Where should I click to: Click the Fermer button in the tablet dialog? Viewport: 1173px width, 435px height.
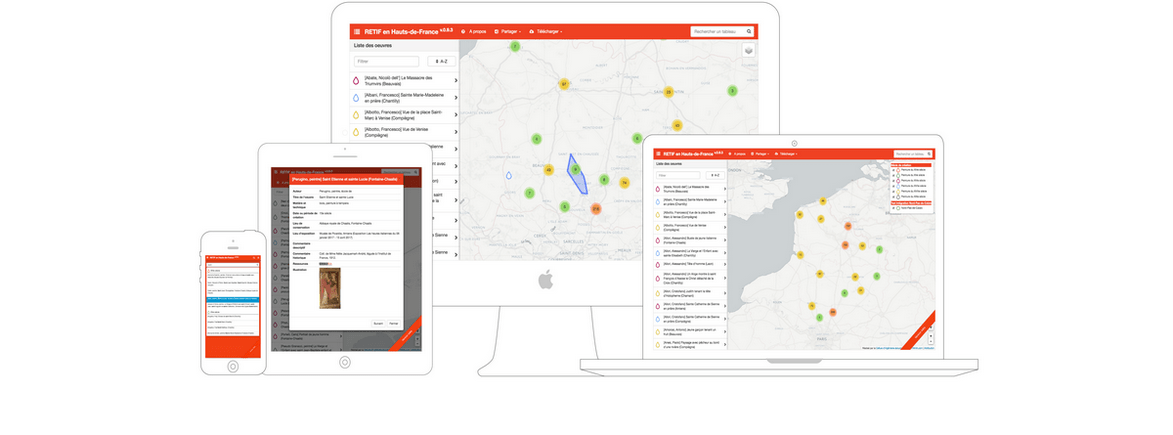[393, 323]
